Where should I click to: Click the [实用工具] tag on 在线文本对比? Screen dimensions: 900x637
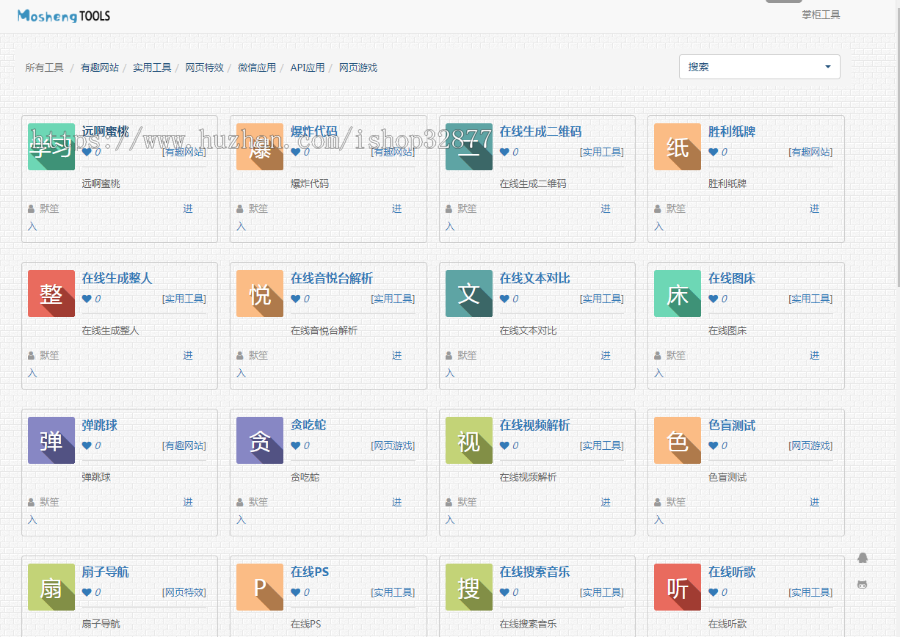pos(602,298)
